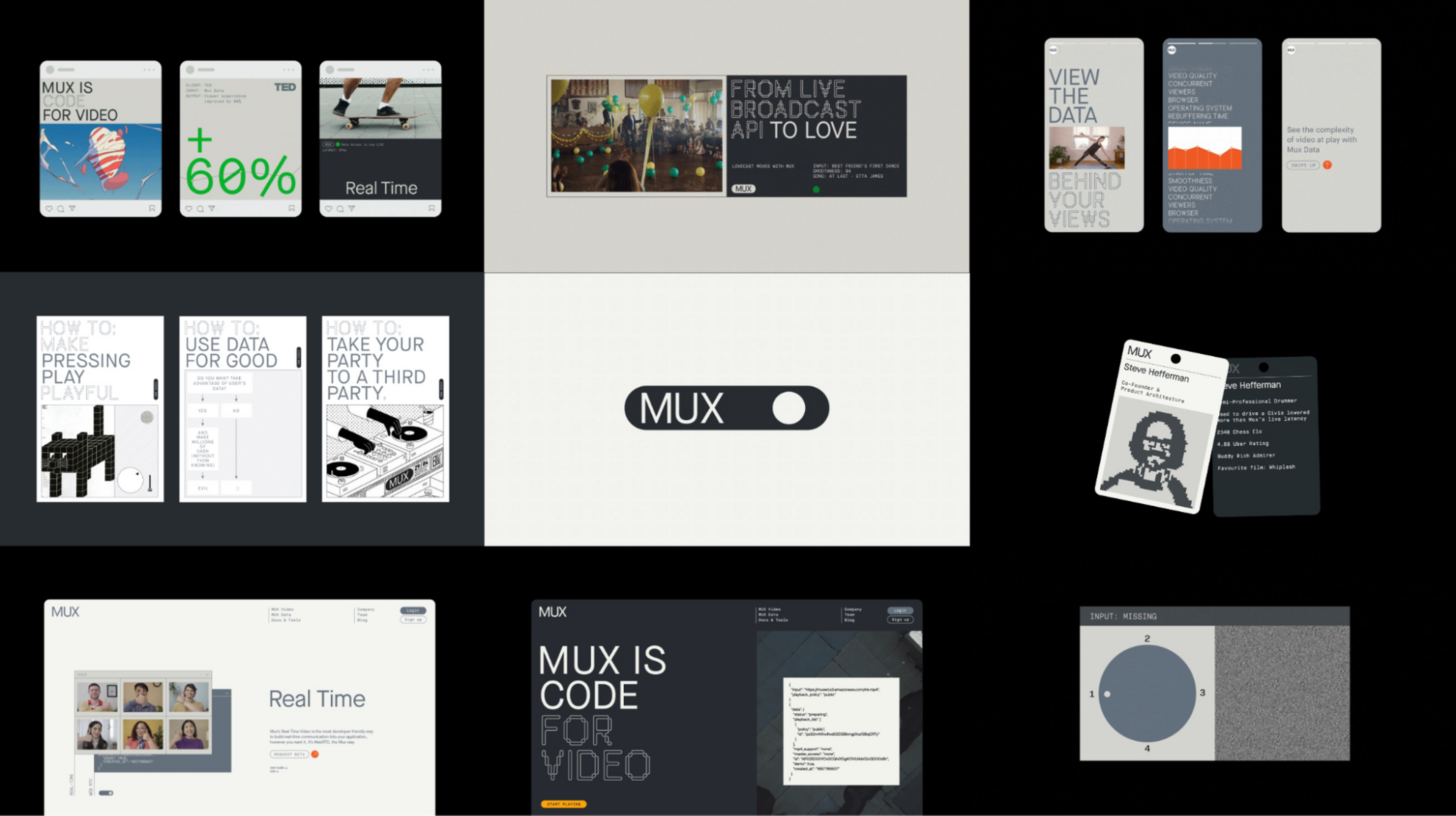This screenshot has height=816, width=1456.
Task: Share the 'MUX IS CODE FOR VIDEO' post via paper-plane icon
Action: coord(72,208)
